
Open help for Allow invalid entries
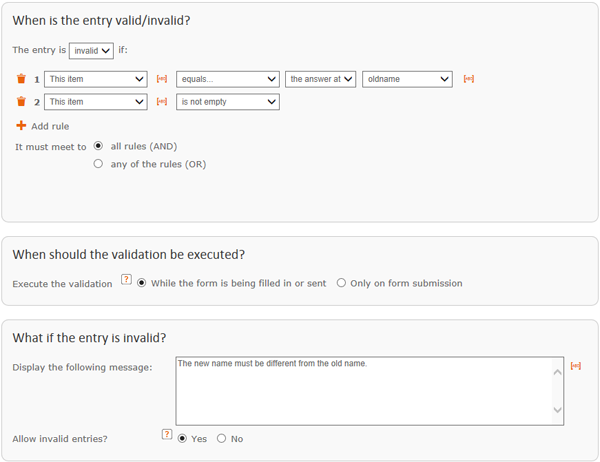click(x=167, y=434)
